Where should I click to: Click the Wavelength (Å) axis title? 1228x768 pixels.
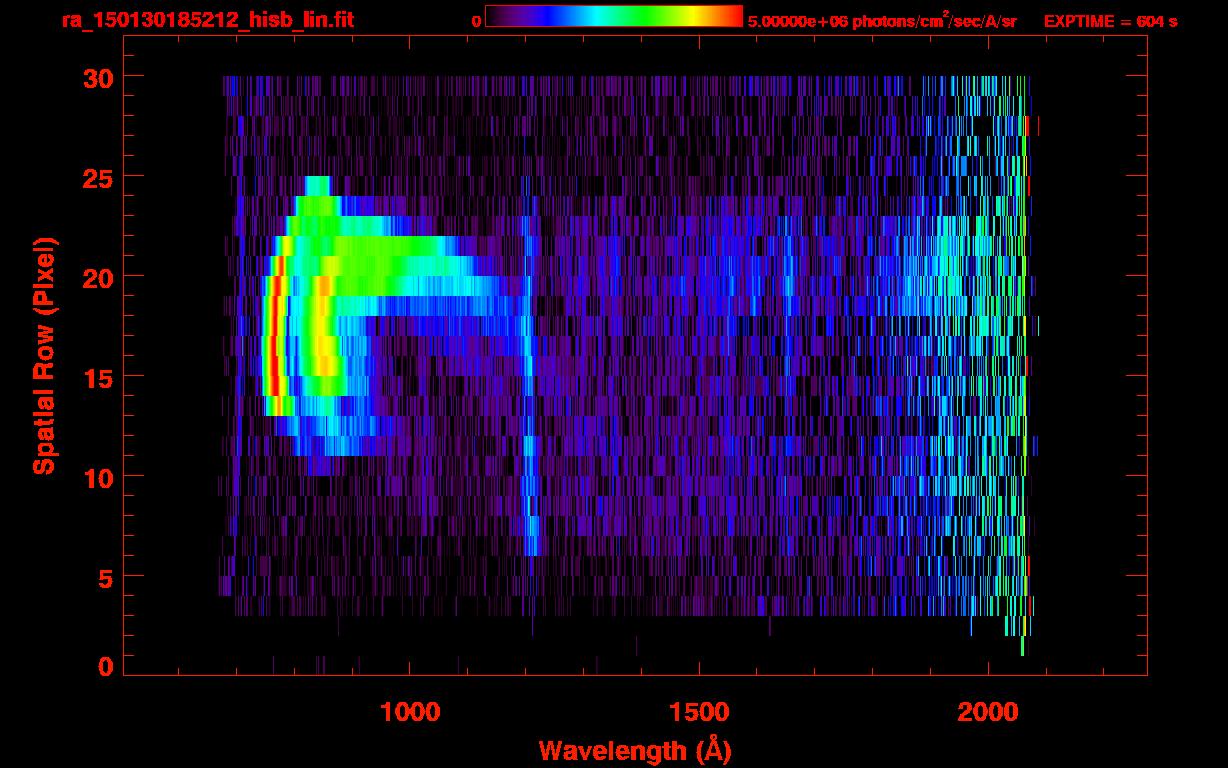tap(635, 749)
